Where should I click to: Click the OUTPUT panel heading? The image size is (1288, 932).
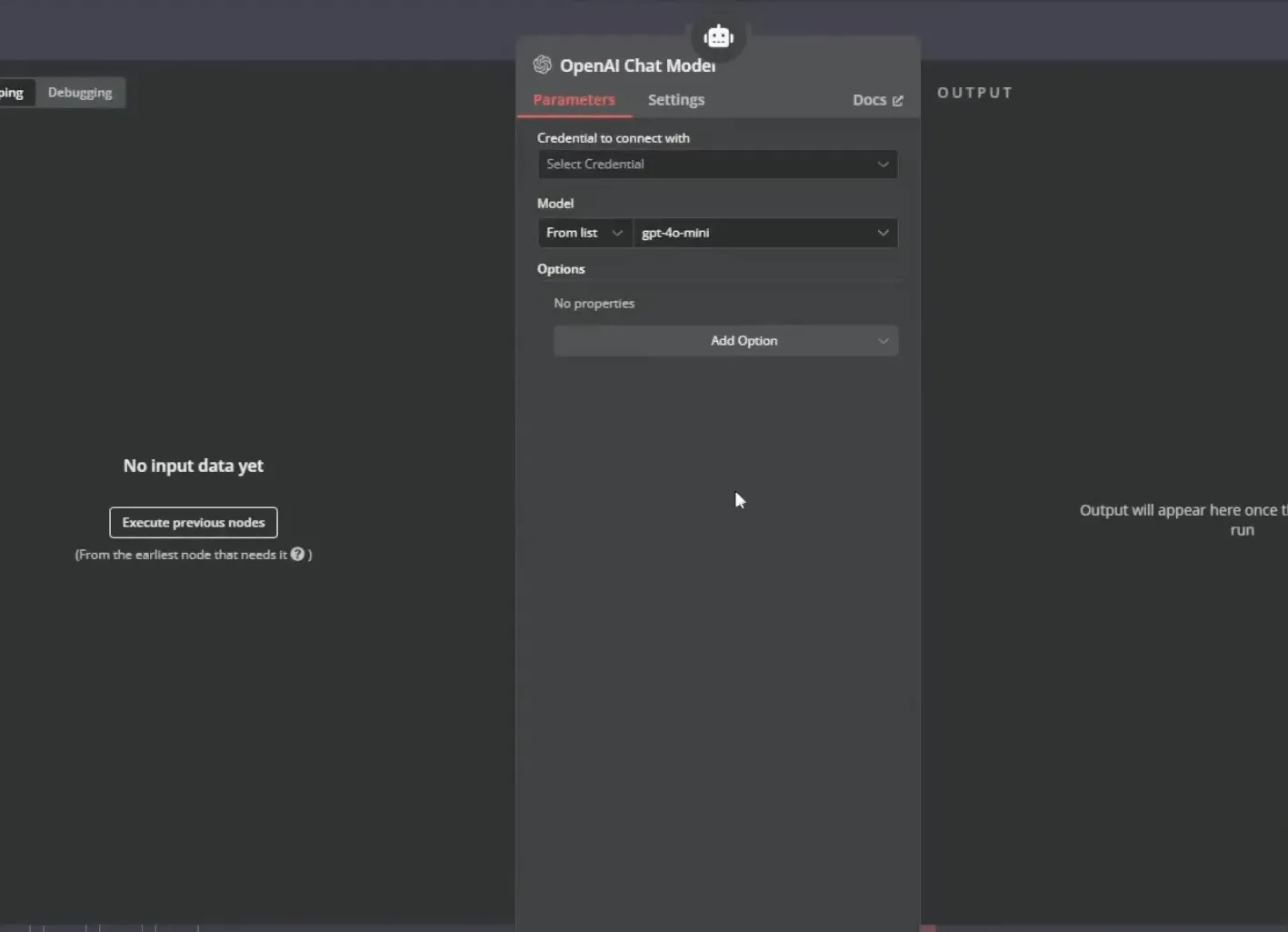[x=974, y=93]
